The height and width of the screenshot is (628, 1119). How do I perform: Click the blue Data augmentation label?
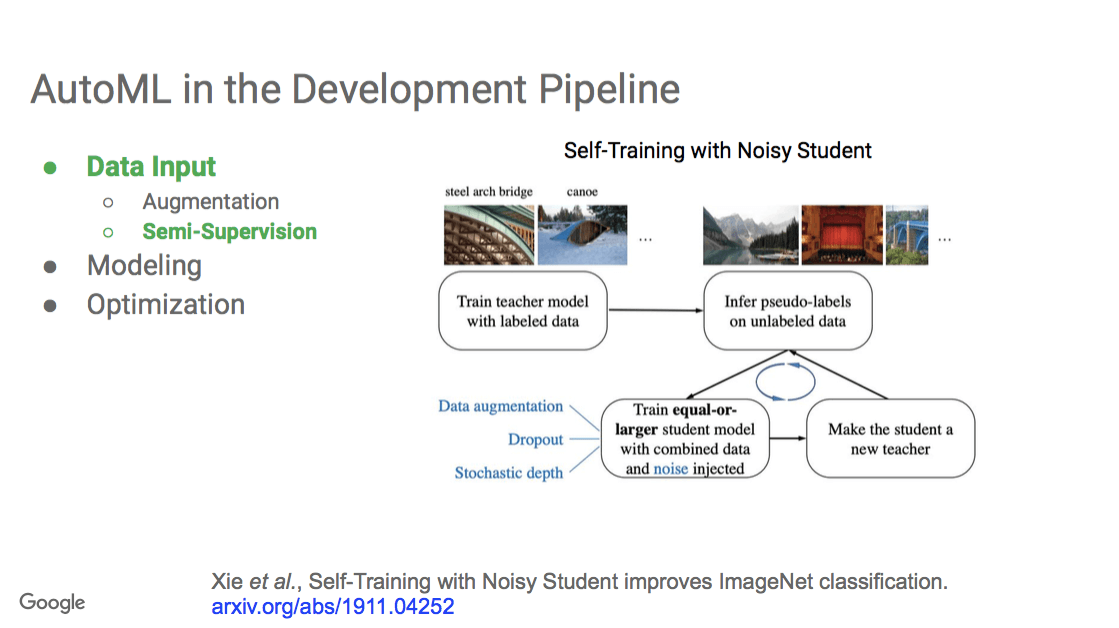(x=499, y=406)
